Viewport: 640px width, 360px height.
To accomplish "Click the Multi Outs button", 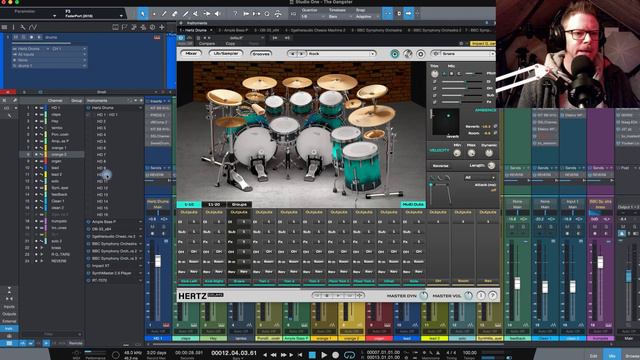I will [413, 204].
